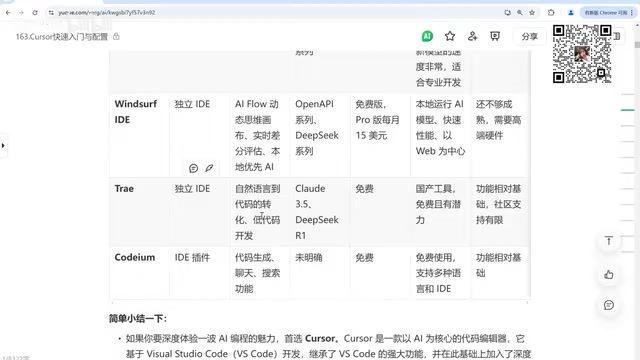
Task: Click the highlighted green outline marker at right
Action: pos(627,110)
